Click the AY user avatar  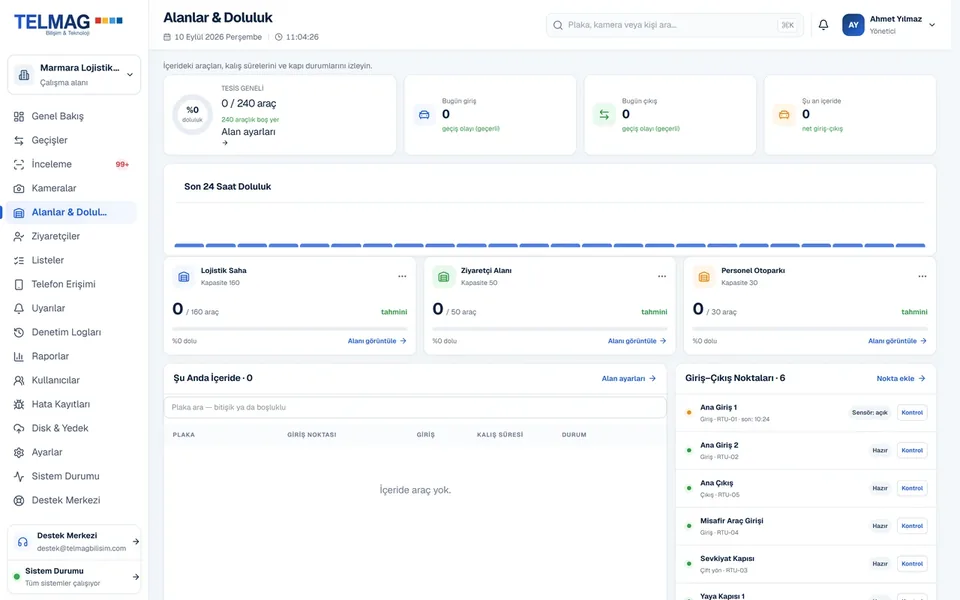coord(853,25)
